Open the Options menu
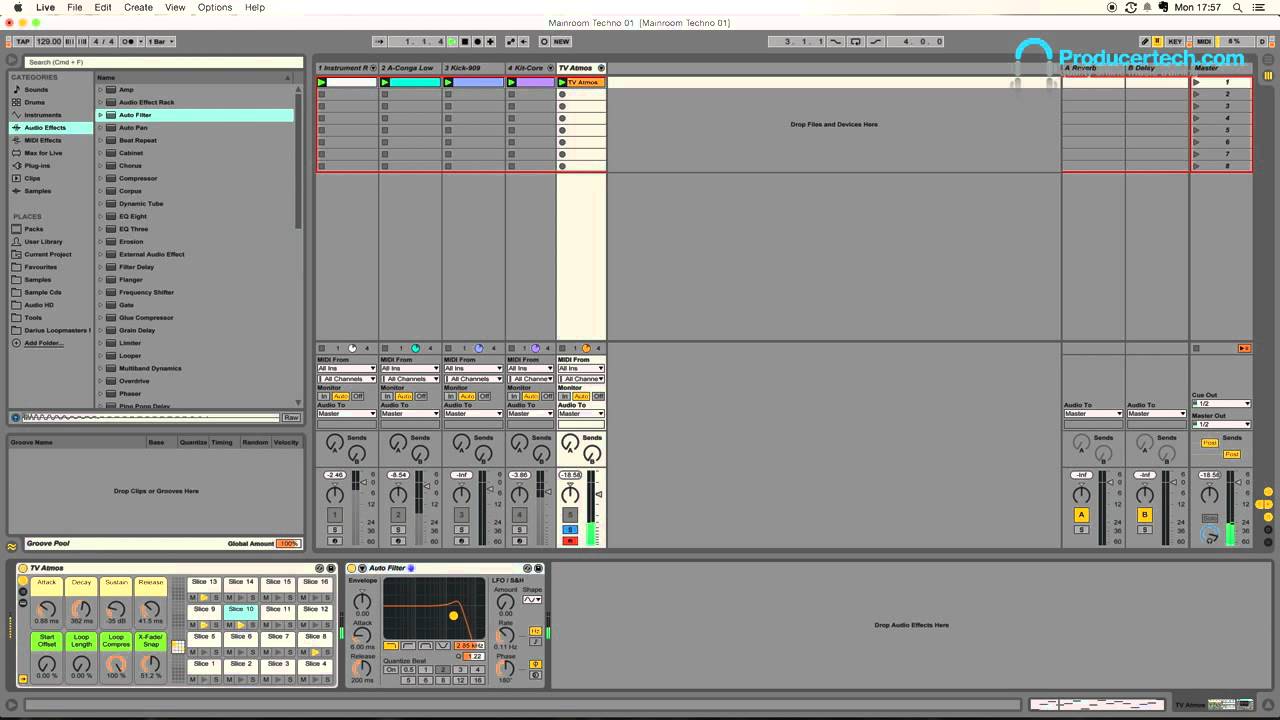Screen dimensions: 1280x720 [215, 7]
